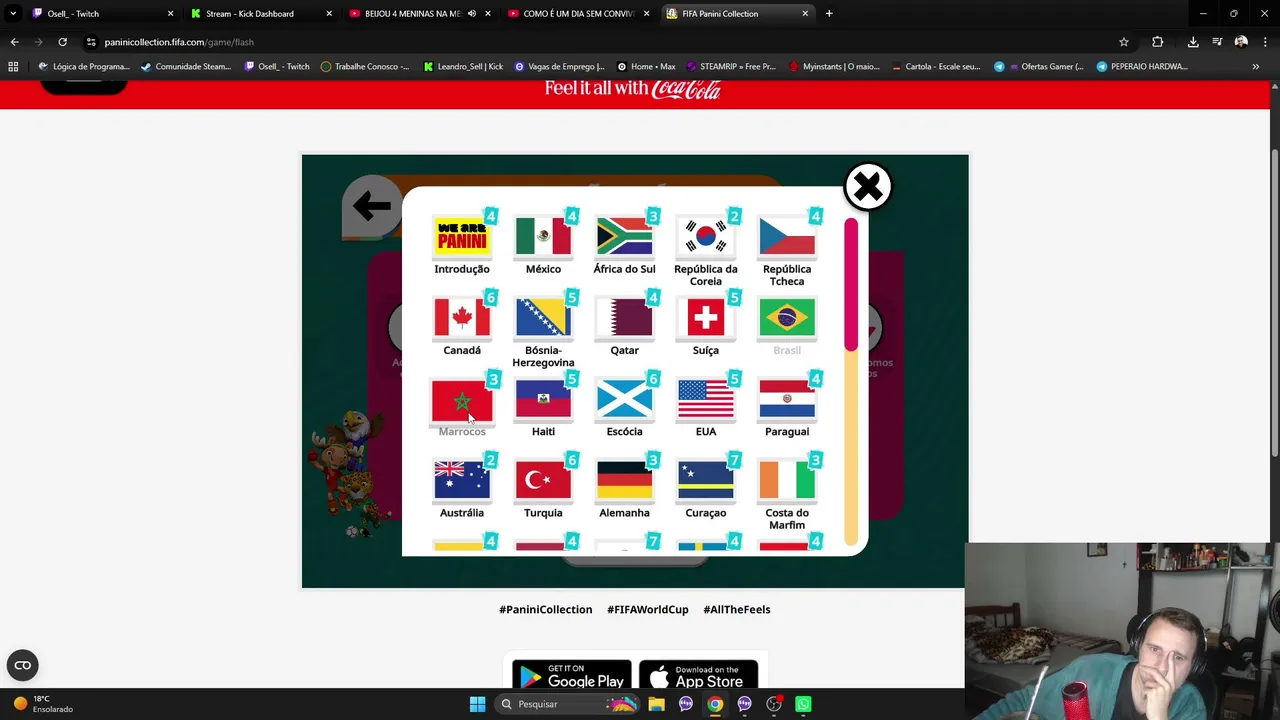Open a new browser tab
This screenshot has width=1280, height=720.
point(829,14)
